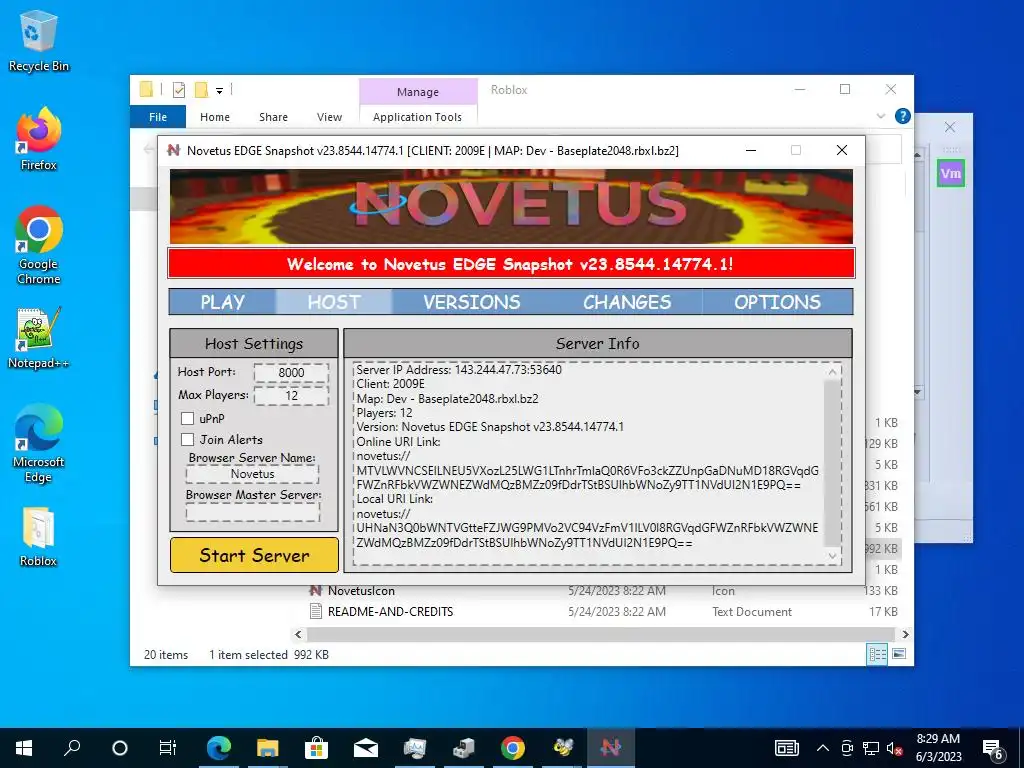
Task: Open Microsoft Edge from taskbar
Action: point(219,748)
